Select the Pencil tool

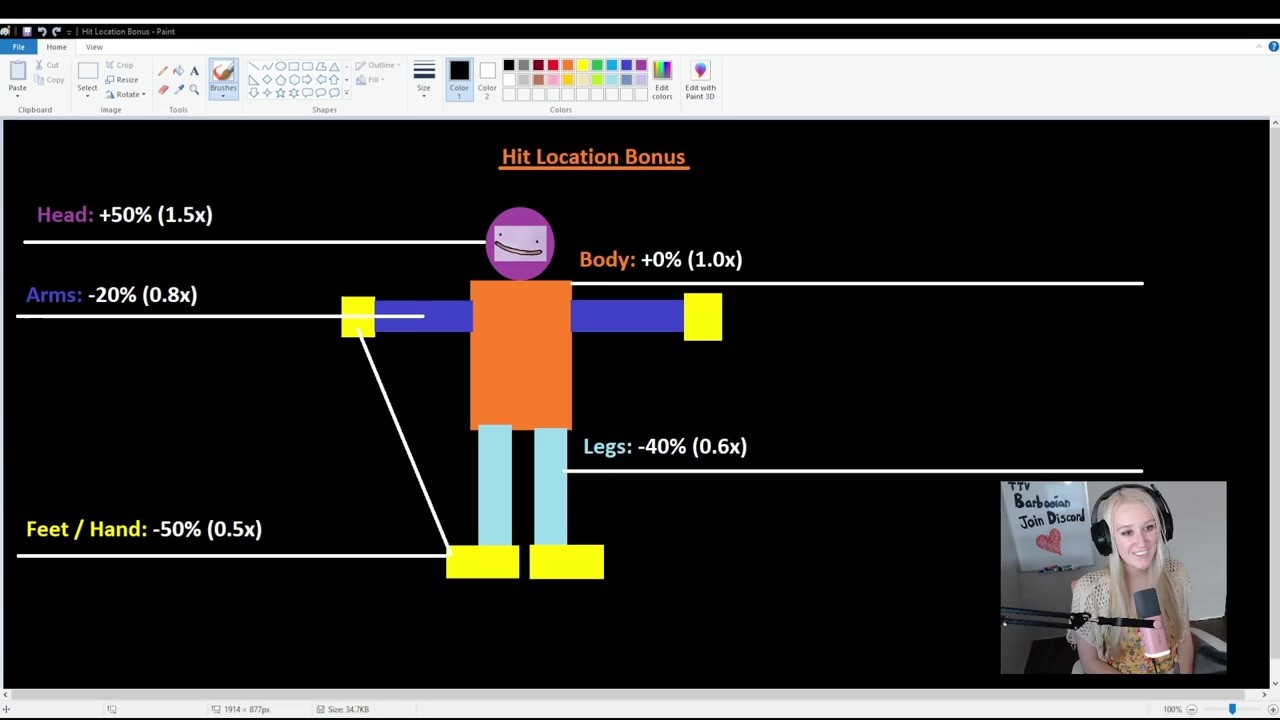pos(163,71)
